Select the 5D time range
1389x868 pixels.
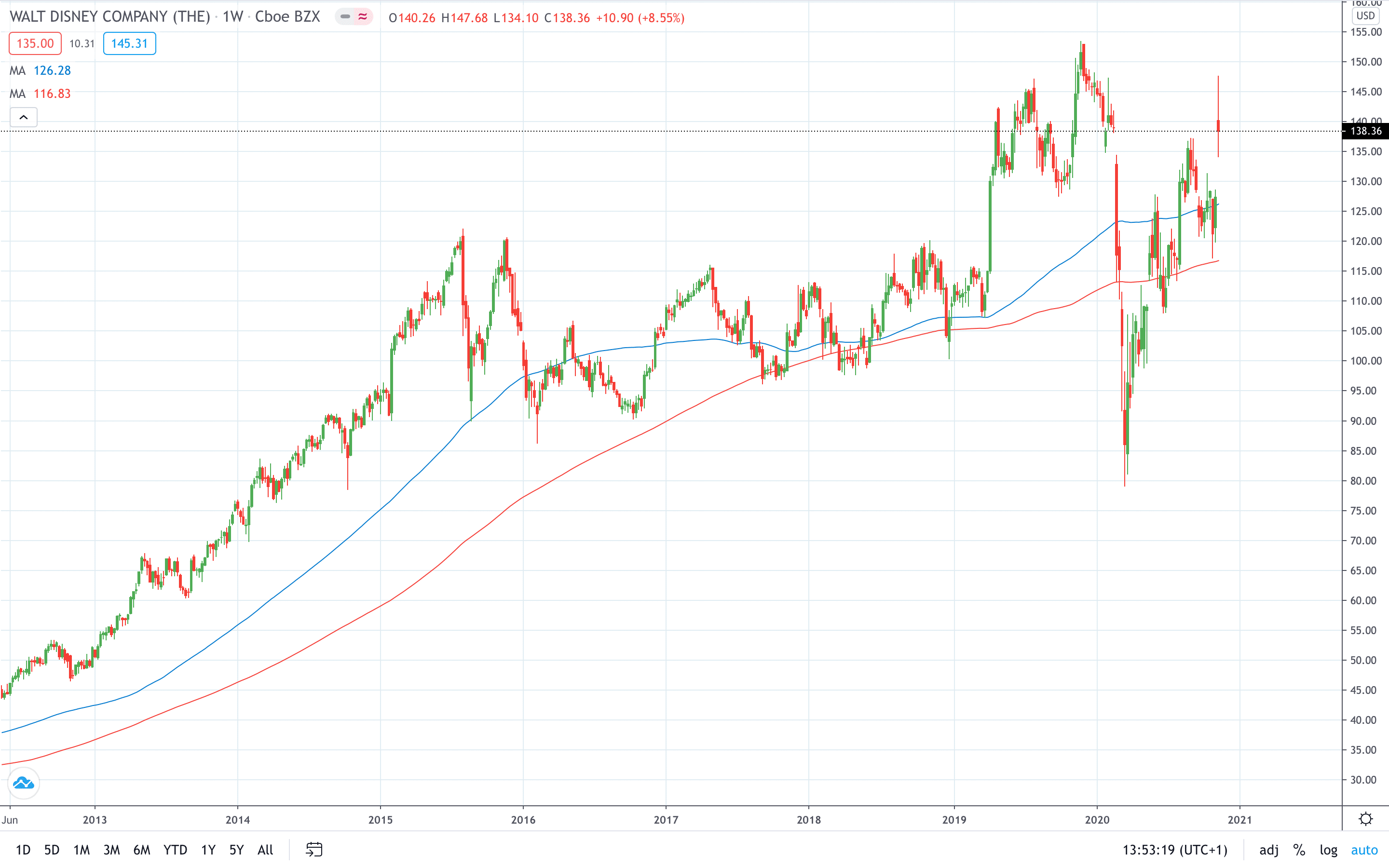point(52,850)
